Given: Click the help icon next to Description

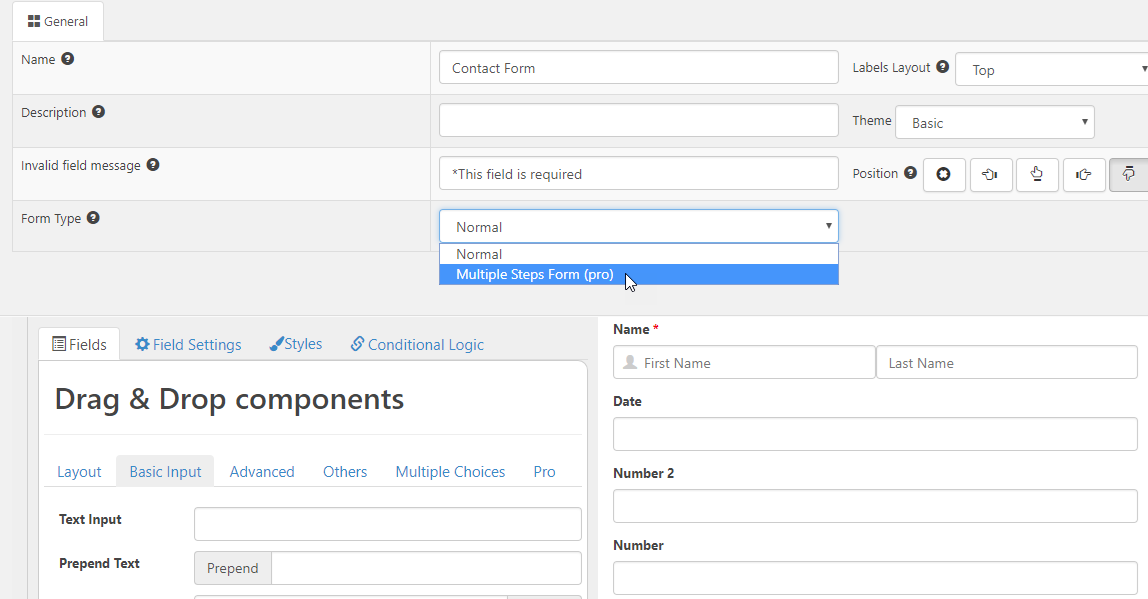Looking at the screenshot, I should pos(98,112).
